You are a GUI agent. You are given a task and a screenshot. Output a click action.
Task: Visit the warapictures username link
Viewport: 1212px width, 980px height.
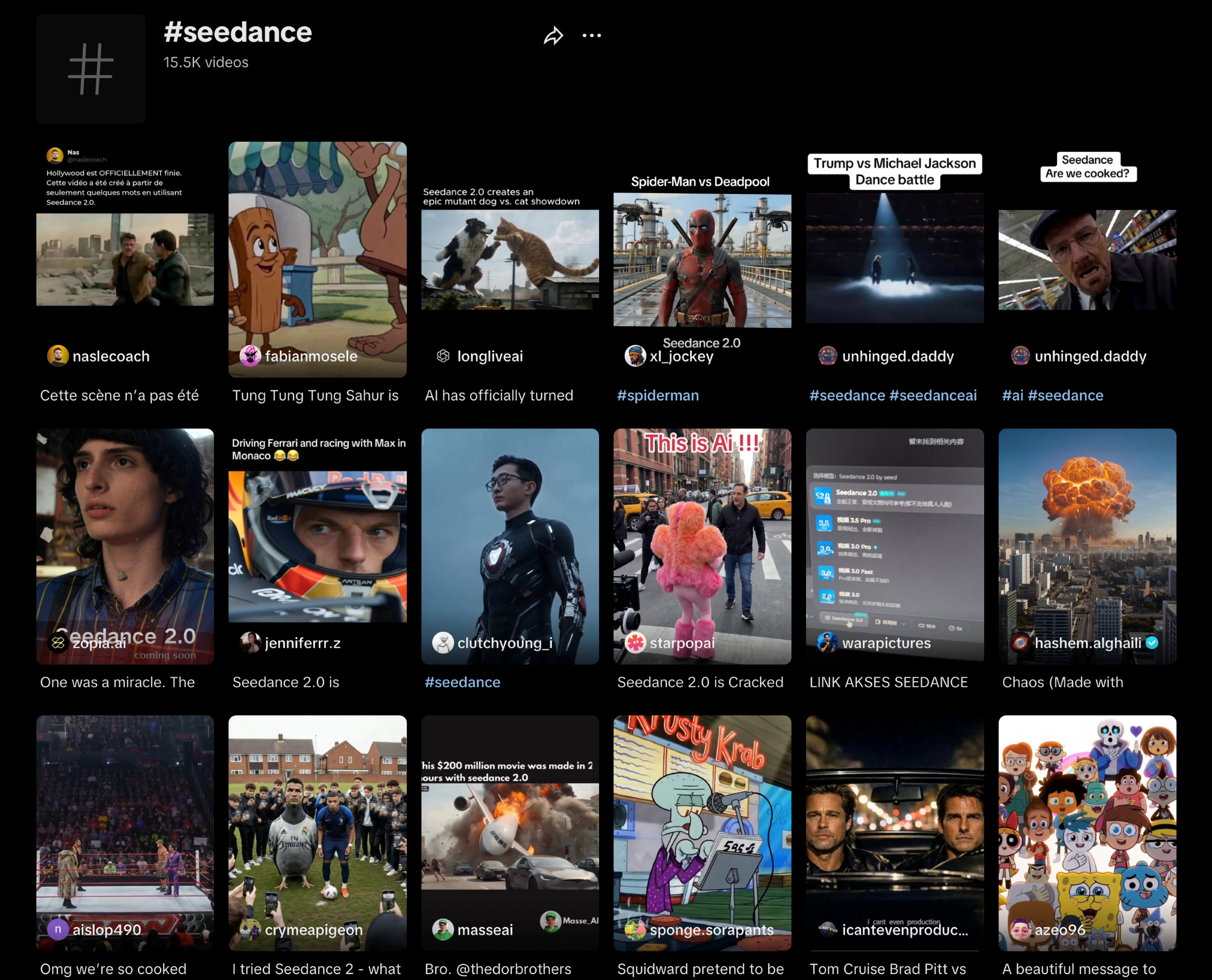click(887, 644)
